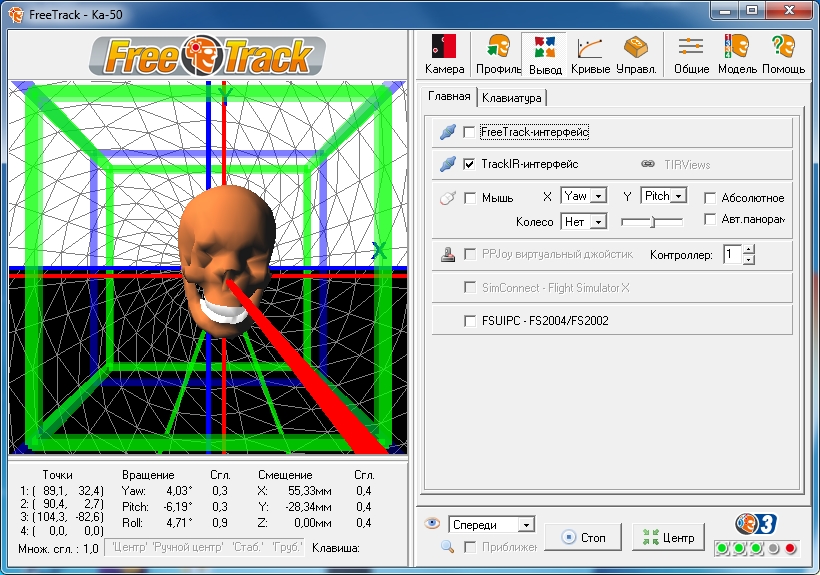This screenshot has height=575, width=820.
Task: Click the Множ. сгл. : 1,0 text
Action: (x=58, y=548)
